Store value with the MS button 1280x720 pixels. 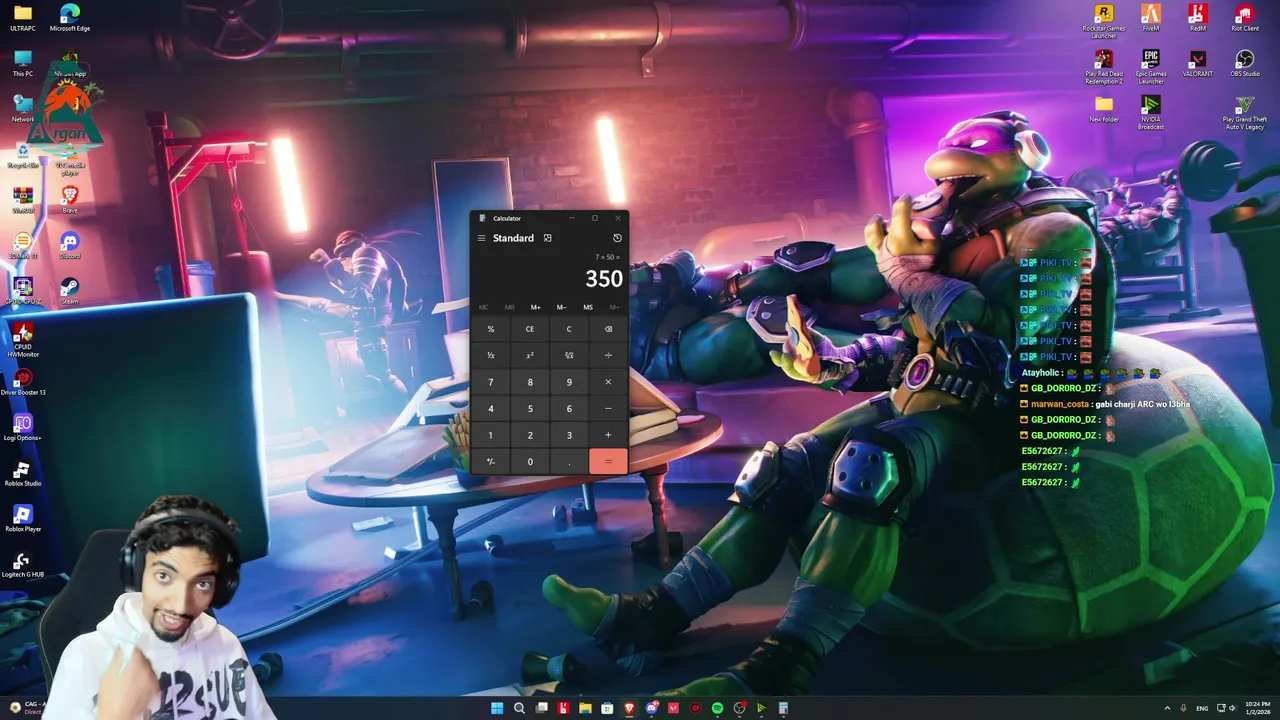(588, 307)
